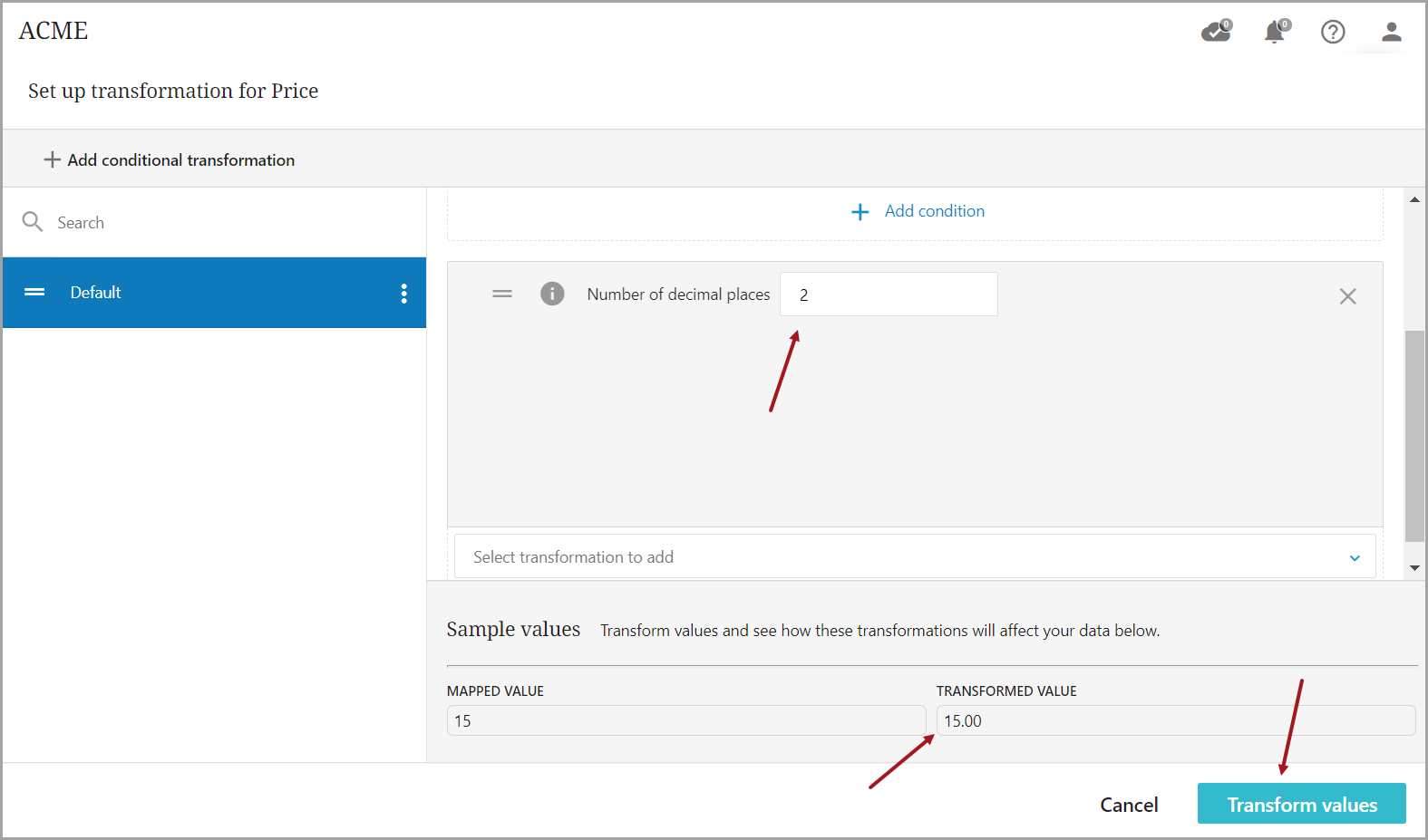Click the scrollbar down arrow
Viewport: 1428px width, 840px height.
1414,568
